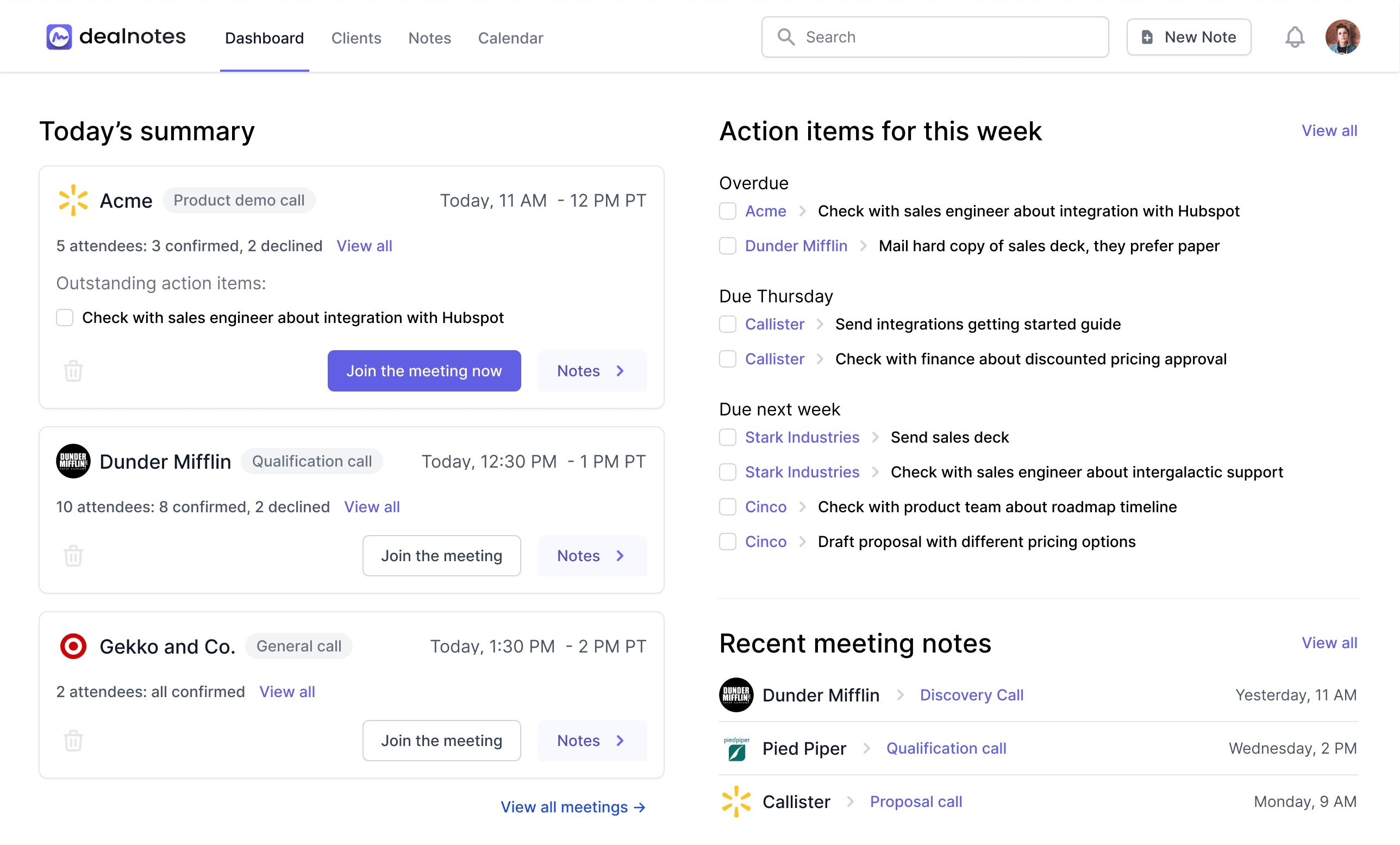Image resolution: width=1400 pixels, height=845 pixels.
Task: Click trash icon on Gekko and Co. card
Action: [x=73, y=741]
